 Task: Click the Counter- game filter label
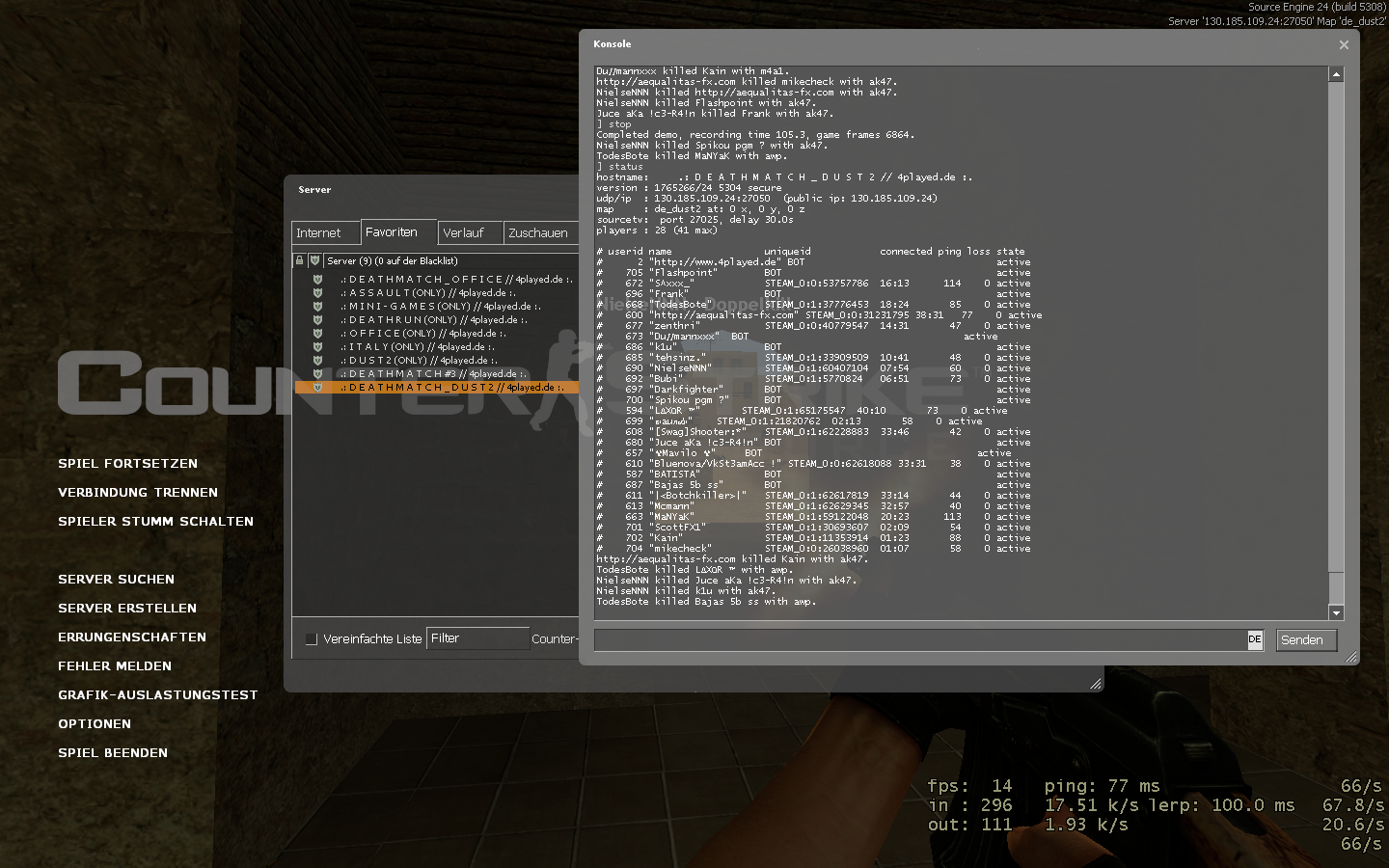(x=555, y=638)
